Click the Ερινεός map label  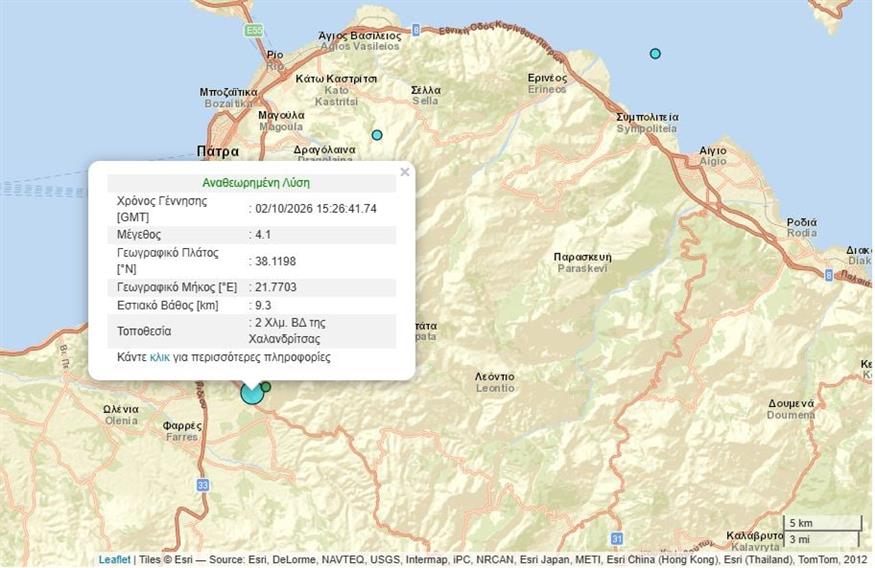click(547, 78)
